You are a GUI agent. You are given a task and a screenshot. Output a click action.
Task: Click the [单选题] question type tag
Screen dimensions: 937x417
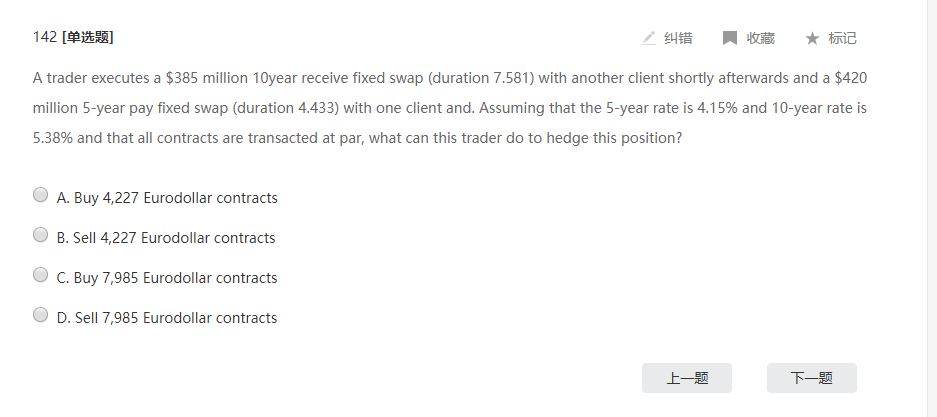[x=87, y=37]
